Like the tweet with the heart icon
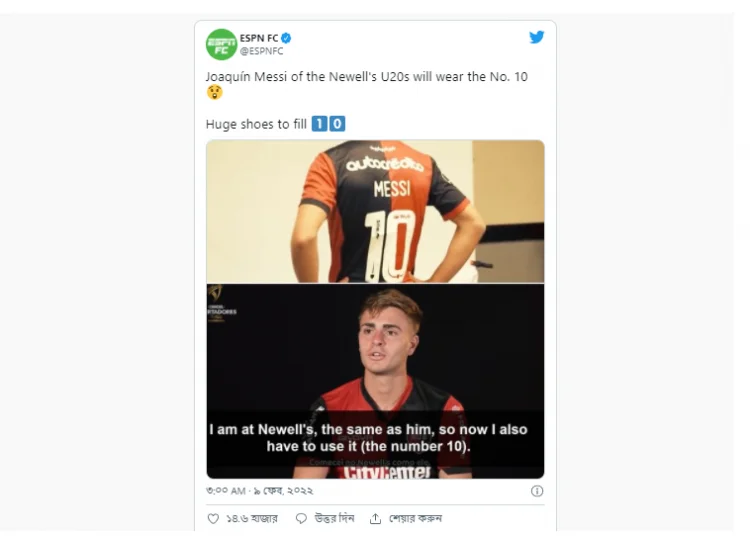The image size is (750, 536). pyautogui.click(x=213, y=518)
